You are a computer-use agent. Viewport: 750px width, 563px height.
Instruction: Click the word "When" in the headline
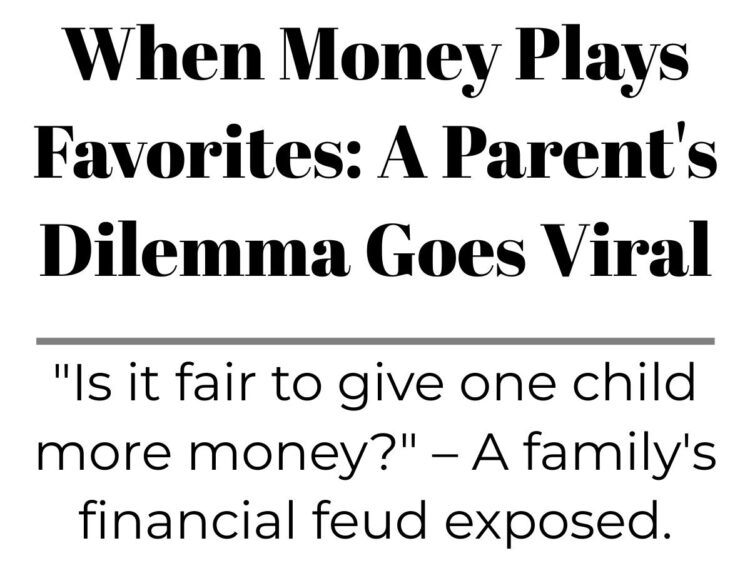click(x=165, y=53)
